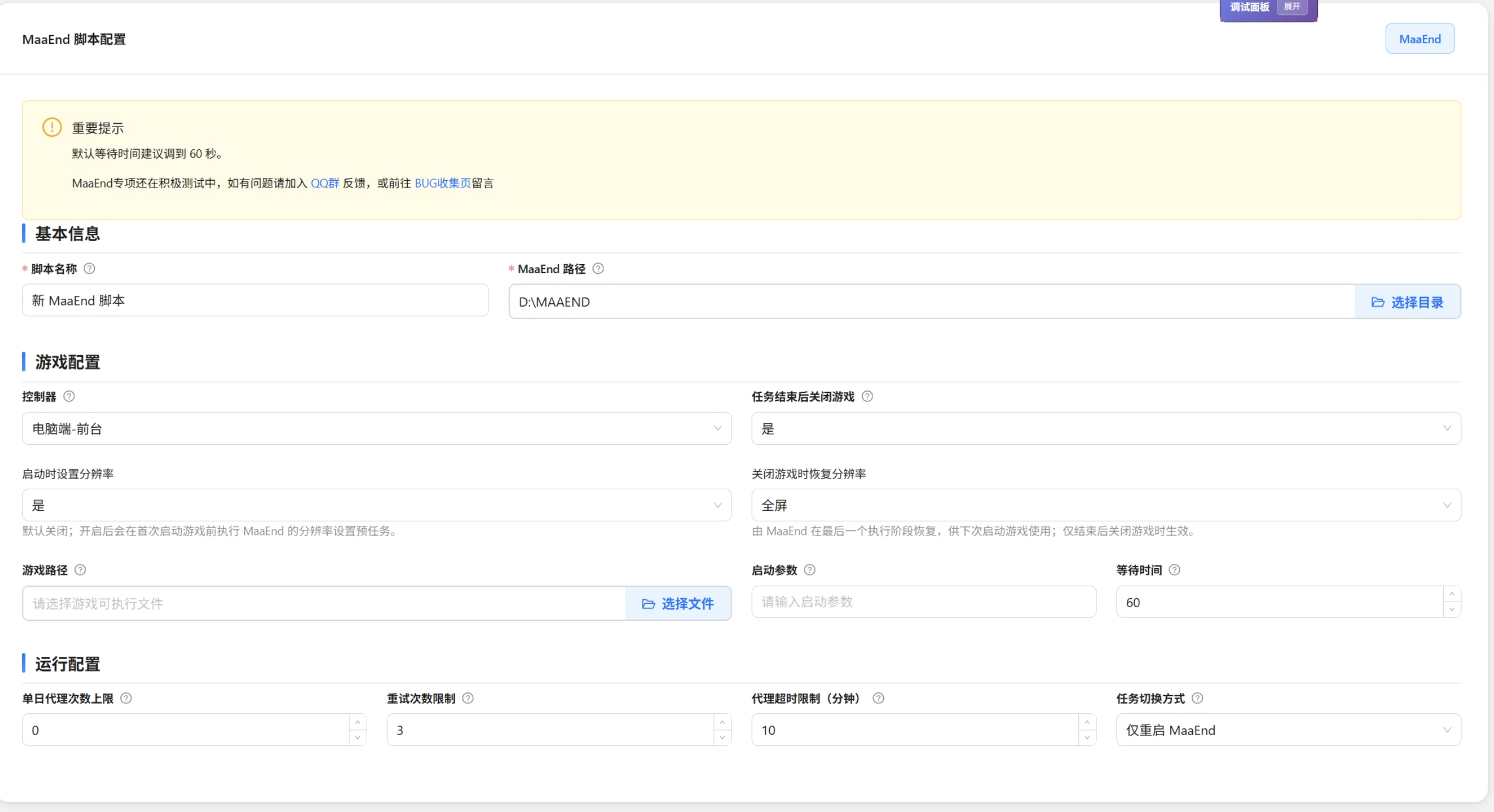Open the QQ群 link
This screenshot has height=812, width=1494.
tap(325, 183)
